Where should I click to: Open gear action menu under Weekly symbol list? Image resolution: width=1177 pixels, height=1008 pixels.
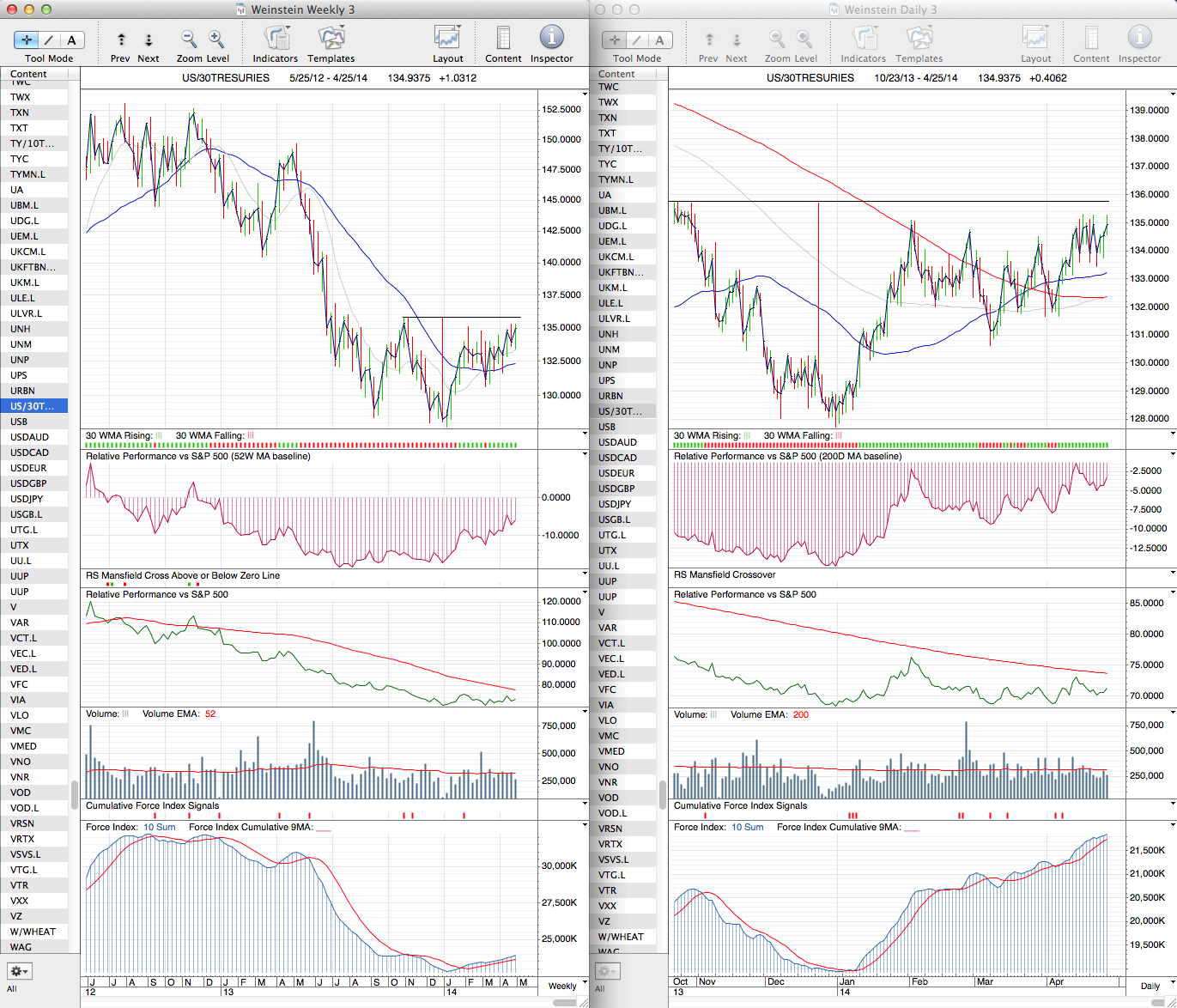19,971
